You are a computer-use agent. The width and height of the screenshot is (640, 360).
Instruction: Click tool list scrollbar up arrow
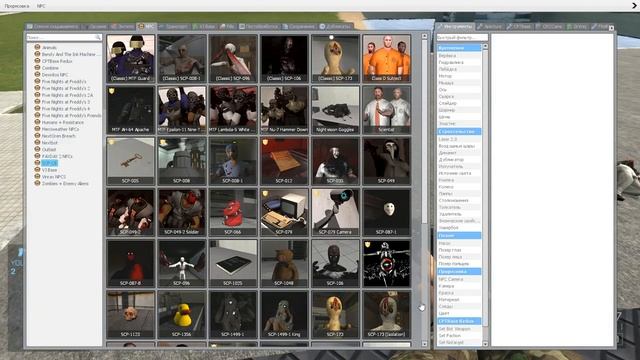(485, 46)
